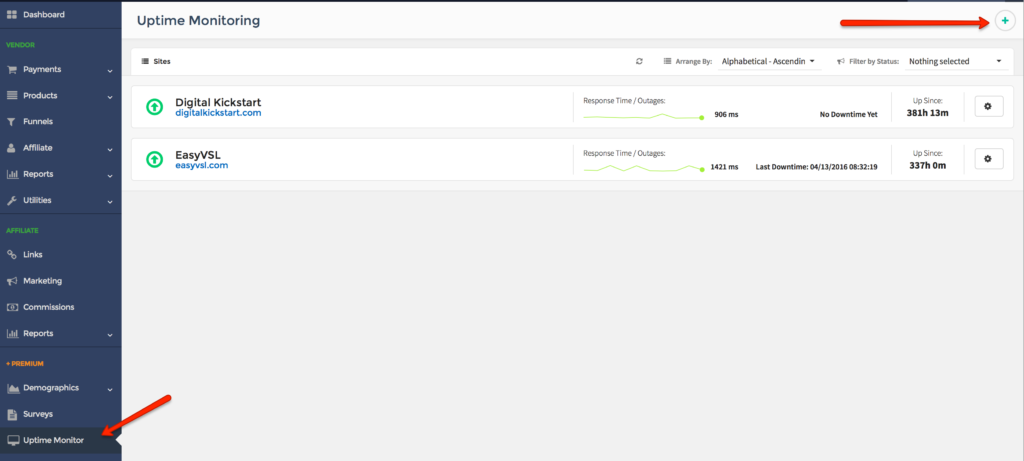
Task: Expand the Products submenu chevron
Action: tap(110, 97)
